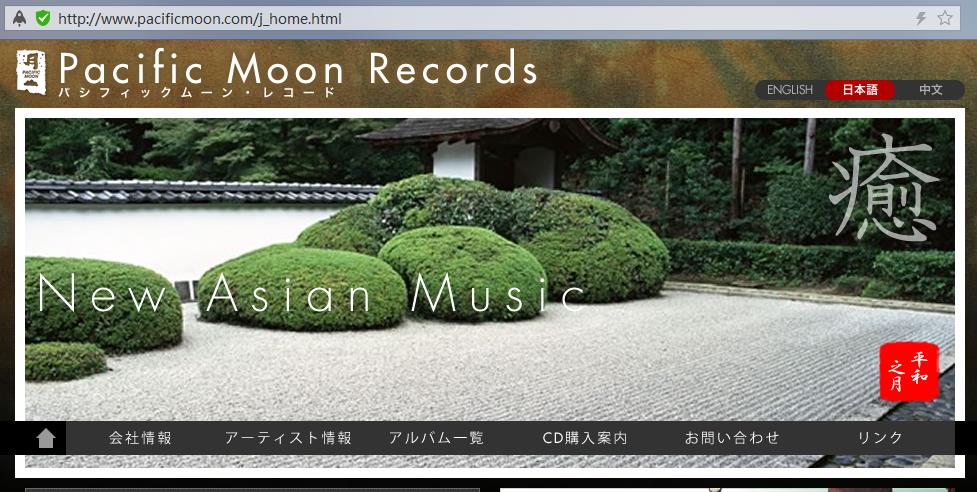The width and height of the screenshot is (977, 492).
Task: Select the 日本語 language tab
Action: (860, 90)
